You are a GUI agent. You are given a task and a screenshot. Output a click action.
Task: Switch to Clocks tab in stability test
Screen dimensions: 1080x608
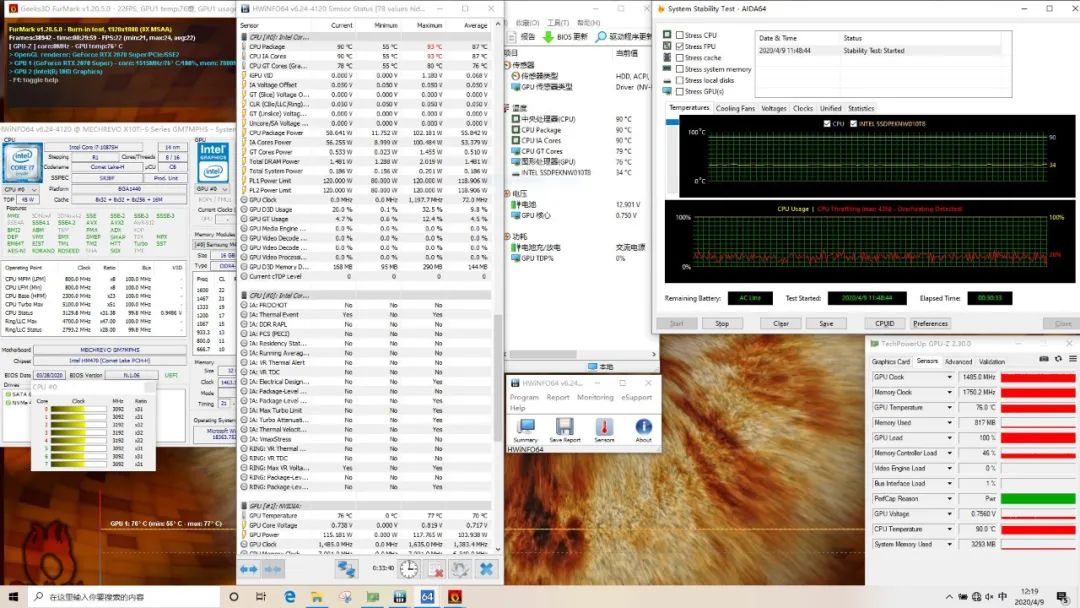pos(802,108)
